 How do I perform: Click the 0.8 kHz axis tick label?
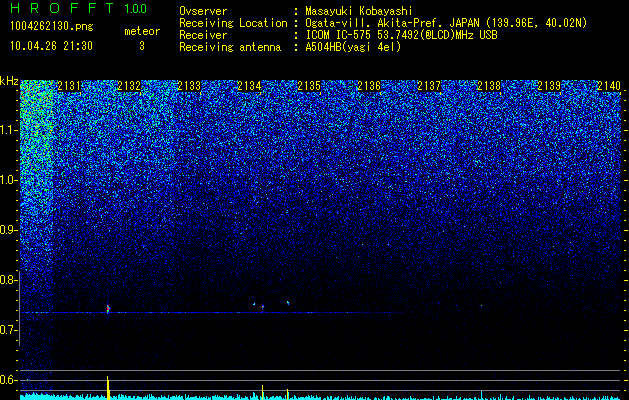click(x=8, y=280)
